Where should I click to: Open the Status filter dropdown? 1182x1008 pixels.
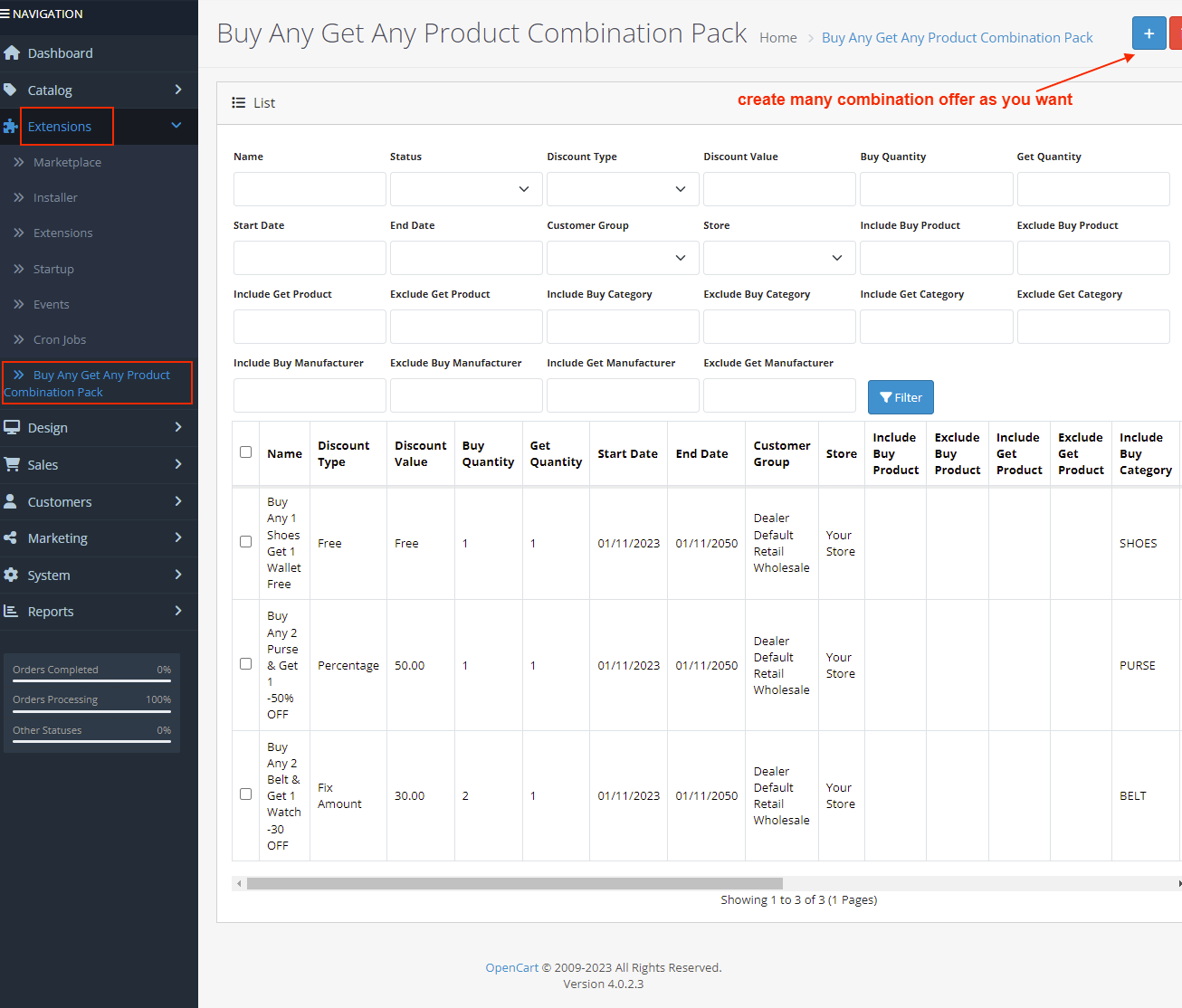tap(466, 189)
